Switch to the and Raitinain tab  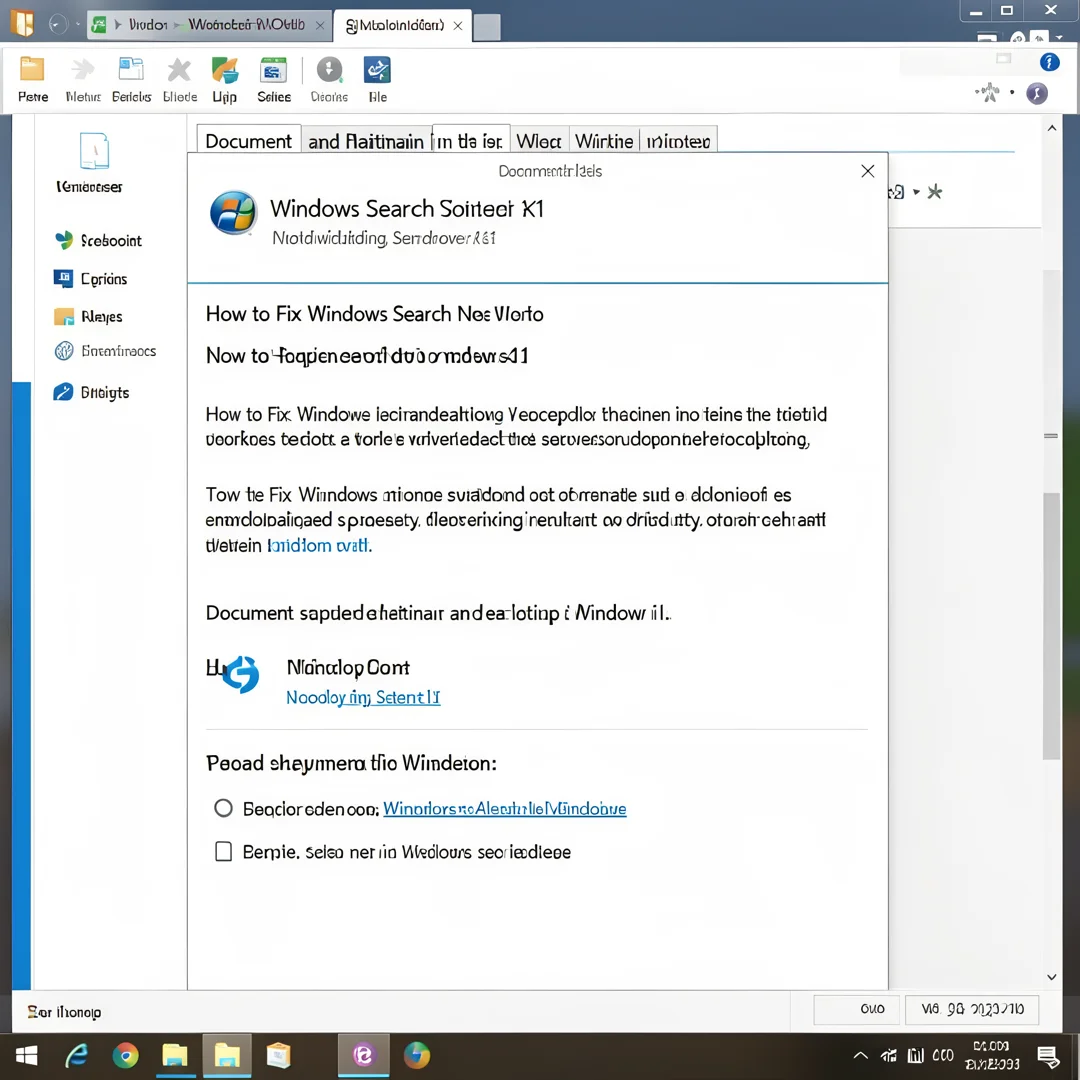point(366,141)
